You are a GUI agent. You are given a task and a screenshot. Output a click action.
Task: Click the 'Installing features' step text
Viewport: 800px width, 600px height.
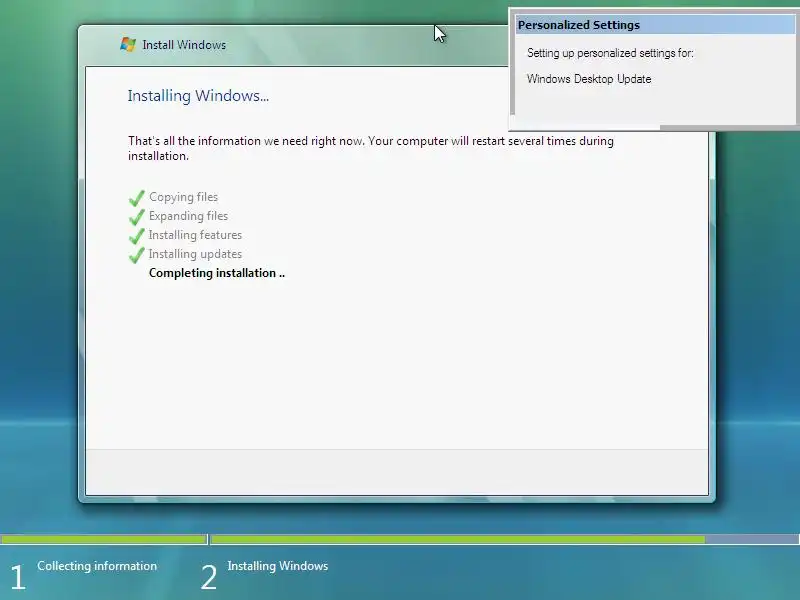tap(195, 235)
